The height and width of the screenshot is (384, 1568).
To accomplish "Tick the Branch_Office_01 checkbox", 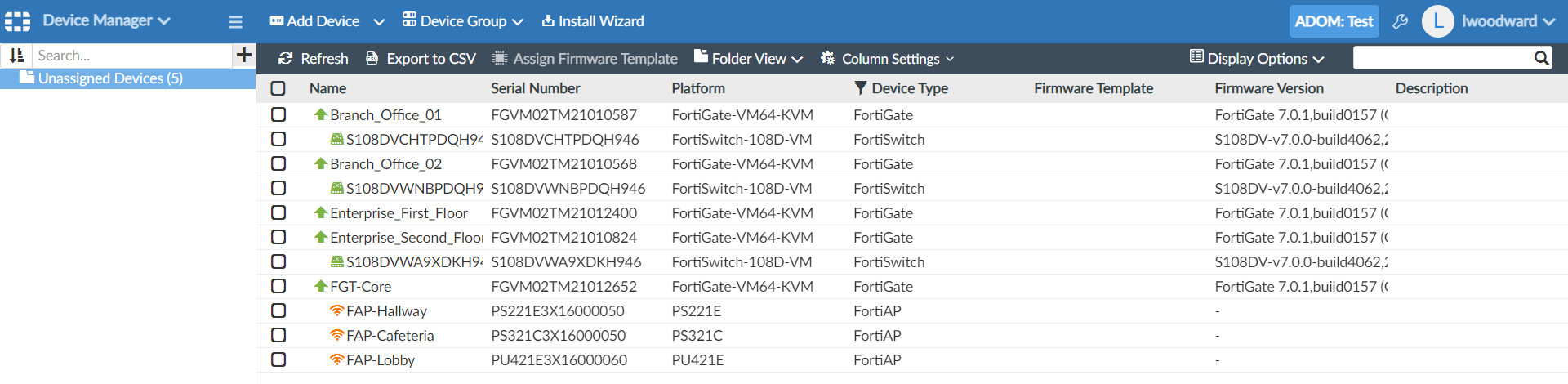I will pyautogui.click(x=278, y=115).
